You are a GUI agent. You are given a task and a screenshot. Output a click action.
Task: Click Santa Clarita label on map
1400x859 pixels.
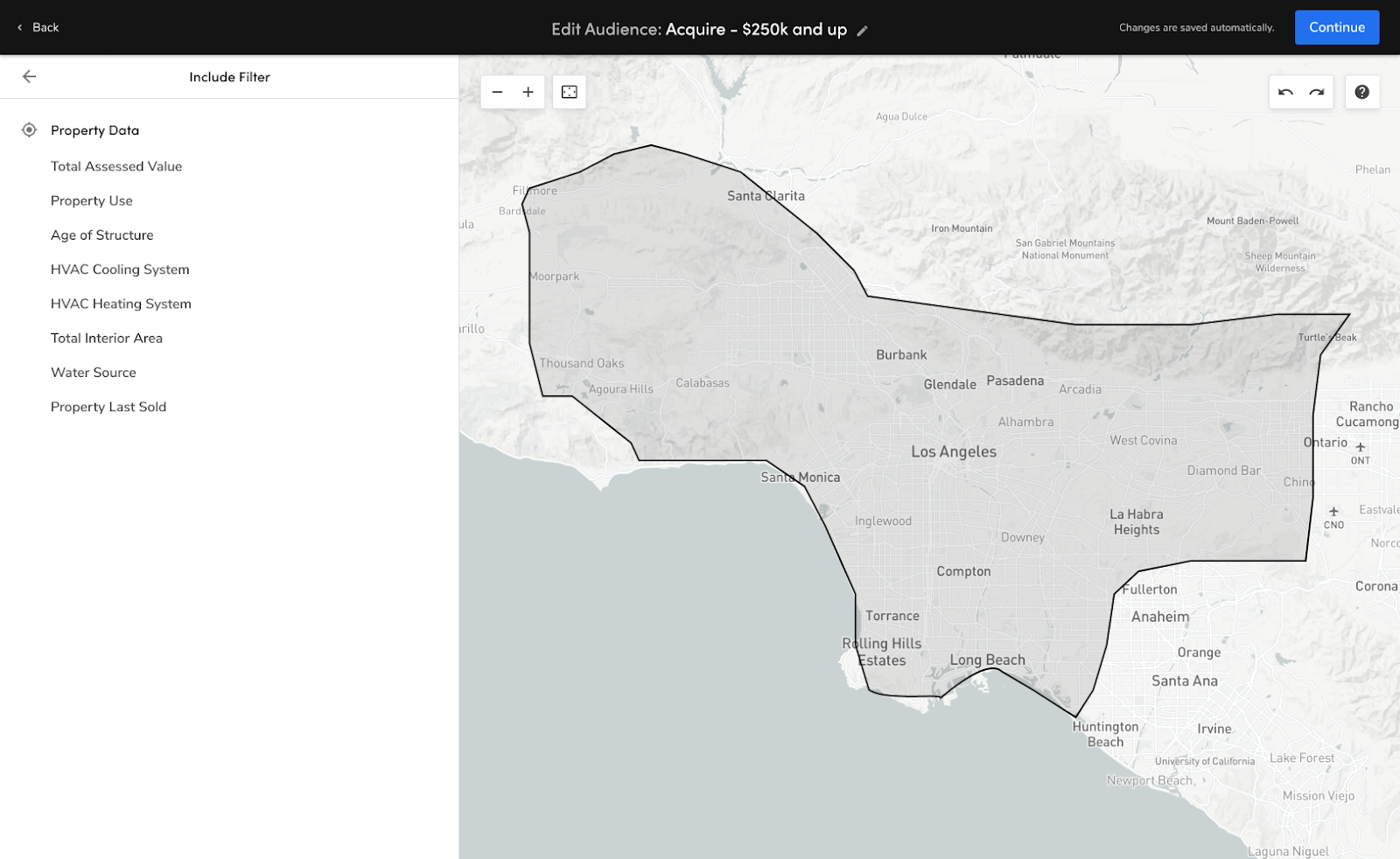(766, 196)
